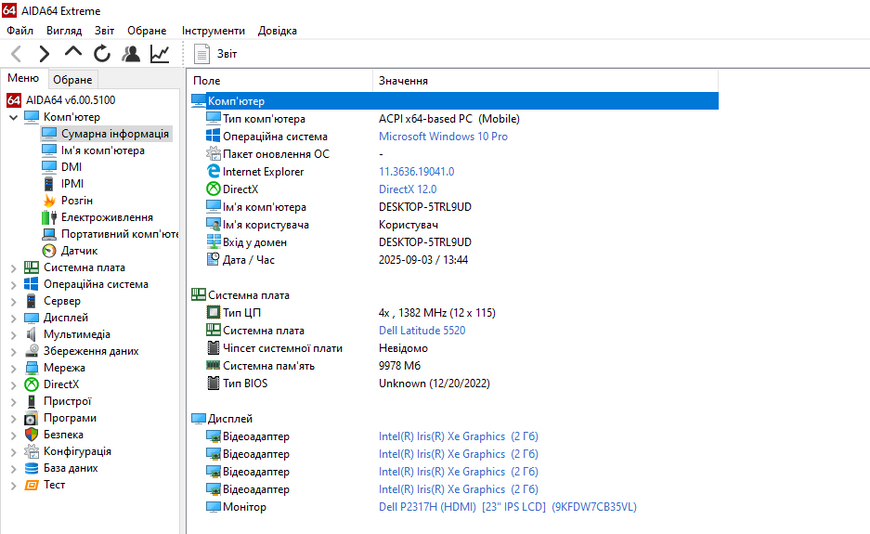The height and width of the screenshot is (534, 870).
Task: Open the Dell Latitude 5520 link
Action: pyautogui.click(x=422, y=330)
